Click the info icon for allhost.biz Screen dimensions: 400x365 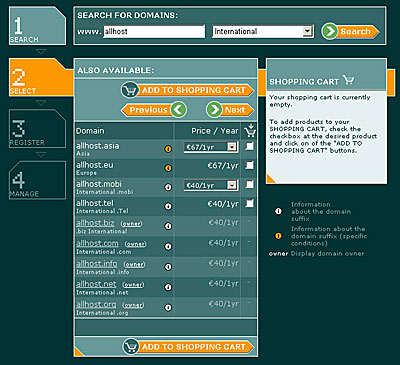pyautogui.click(x=168, y=226)
